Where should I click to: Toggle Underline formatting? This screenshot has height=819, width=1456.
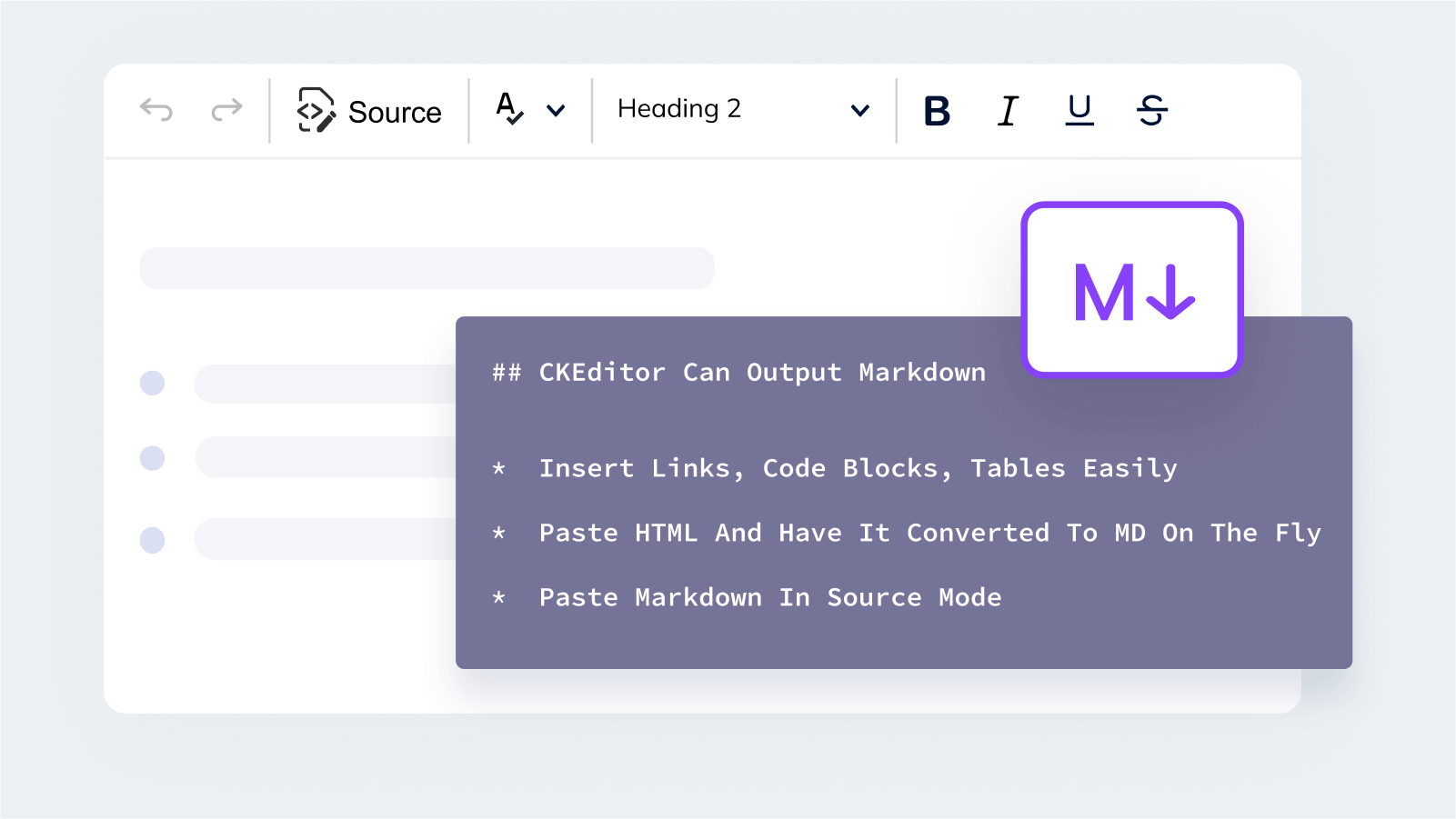click(1079, 110)
